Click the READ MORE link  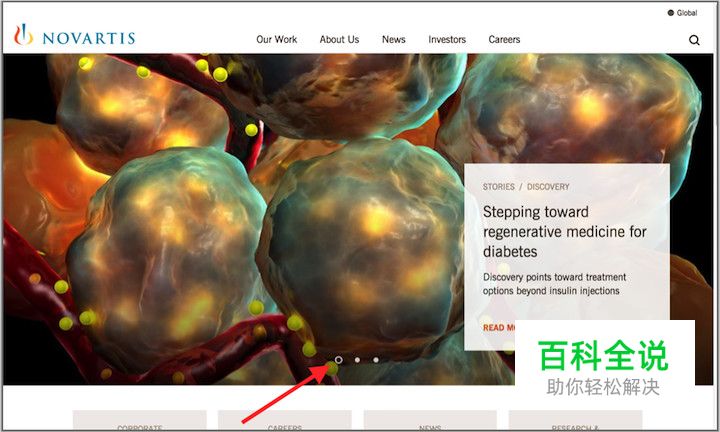coord(499,328)
